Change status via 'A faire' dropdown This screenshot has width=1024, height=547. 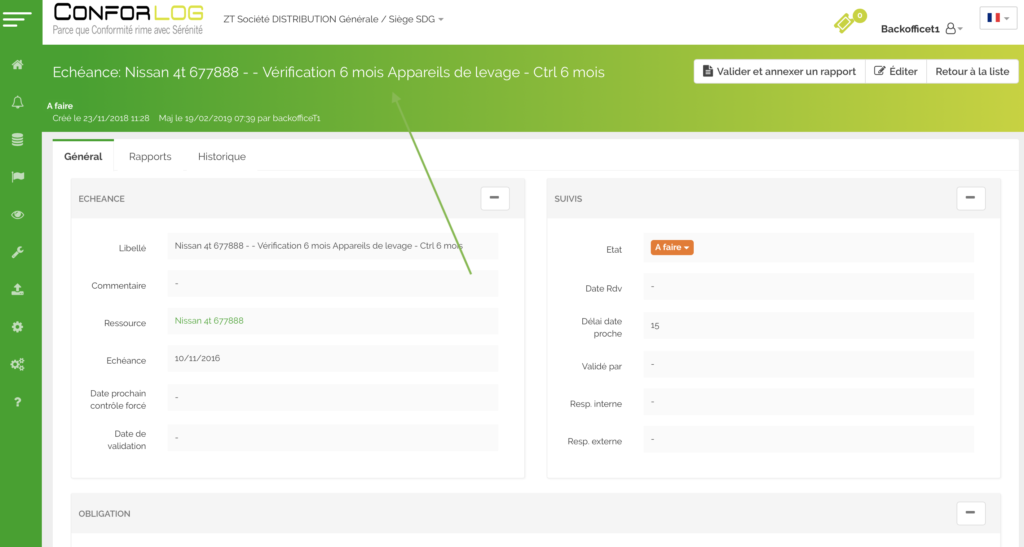(x=671, y=247)
